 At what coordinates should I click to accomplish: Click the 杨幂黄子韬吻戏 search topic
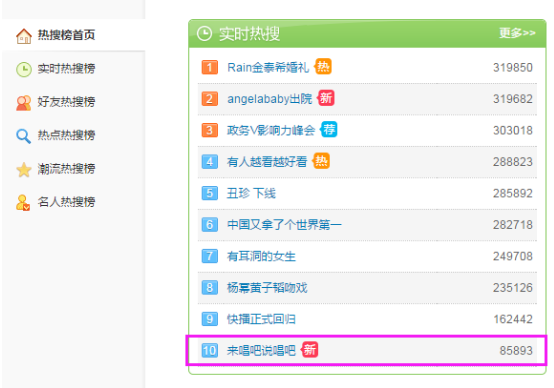click(267, 288)
